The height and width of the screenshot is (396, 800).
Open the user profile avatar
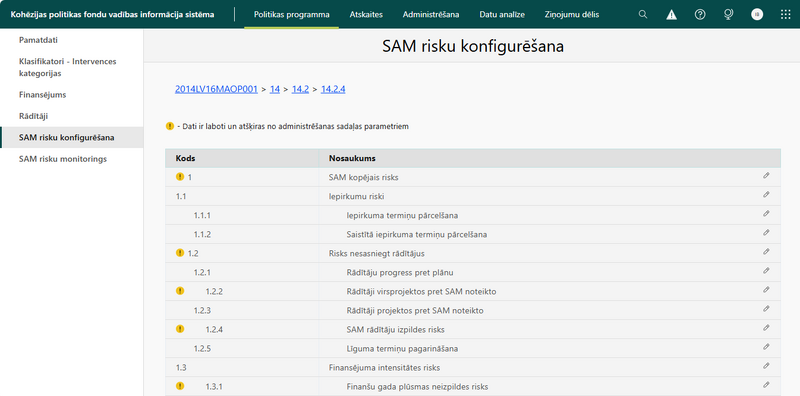(757, 14)
